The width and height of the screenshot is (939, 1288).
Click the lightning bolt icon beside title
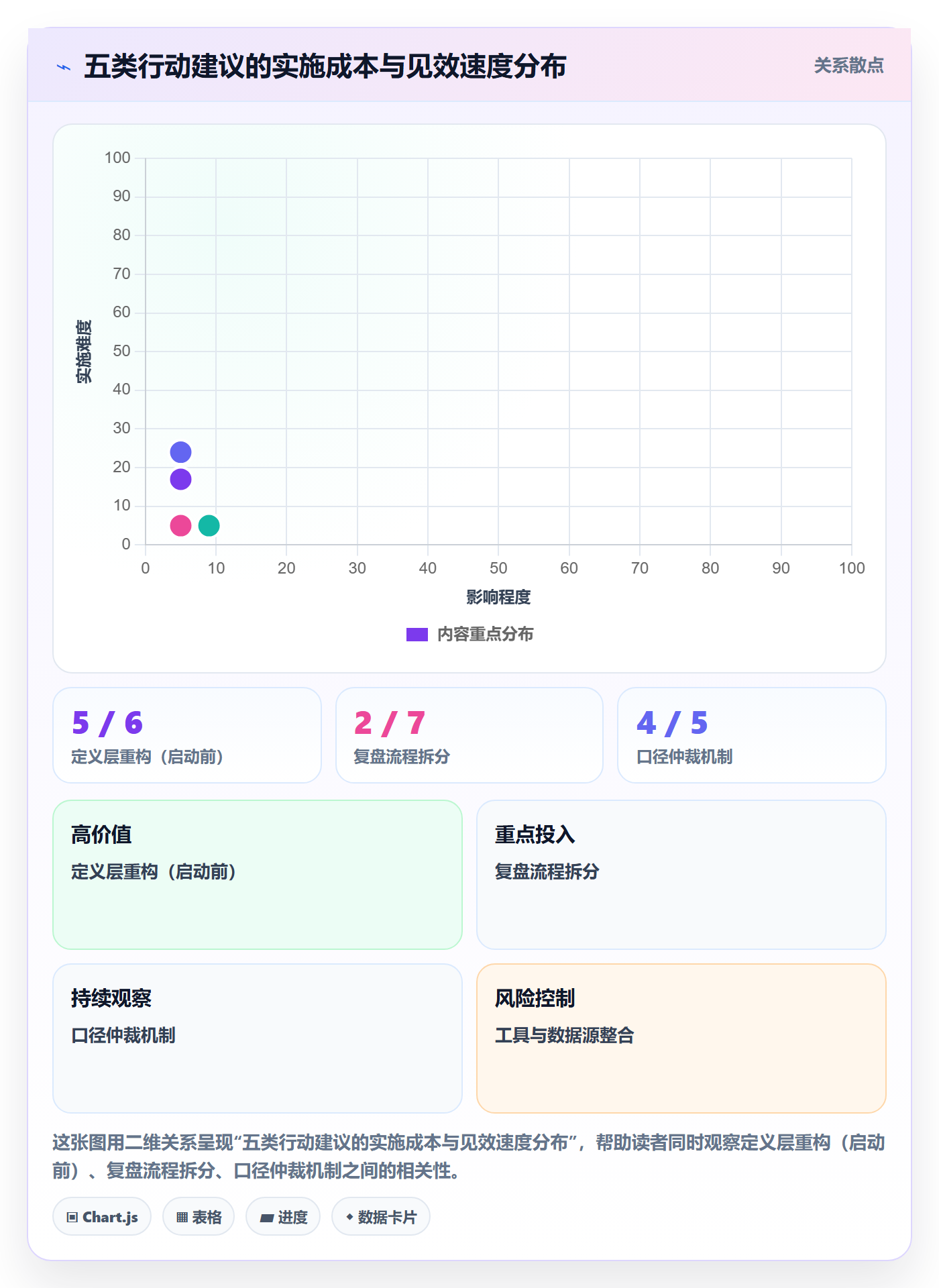pyautogui.click(x=64, y=67)
